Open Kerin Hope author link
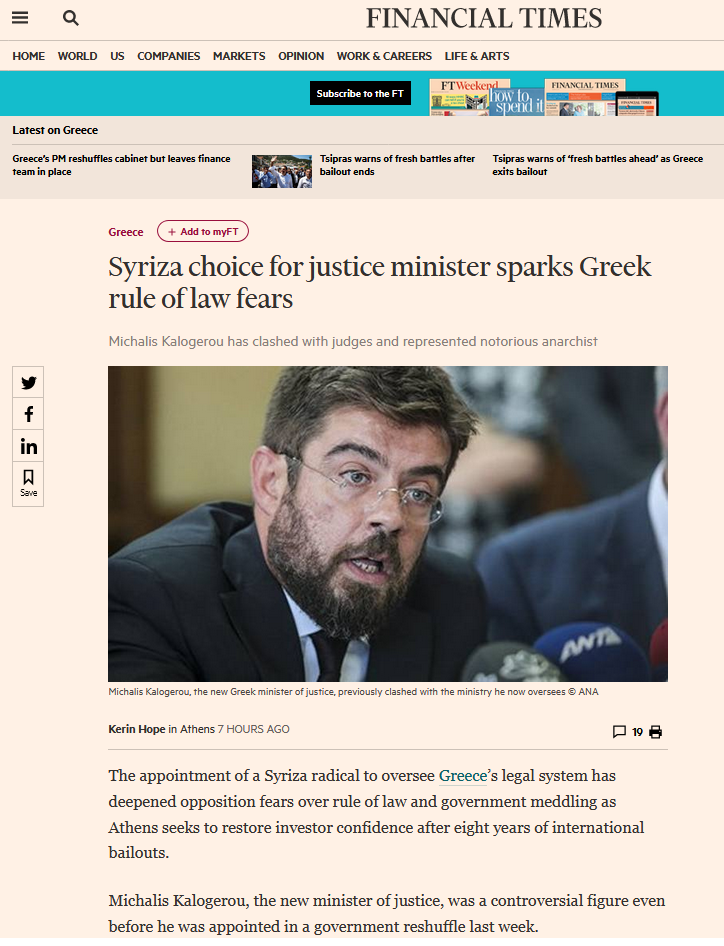 [137, 729]
